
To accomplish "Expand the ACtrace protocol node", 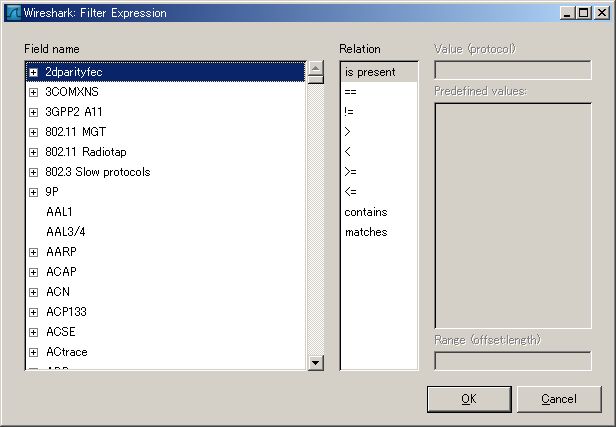I will tap(33, 352).
